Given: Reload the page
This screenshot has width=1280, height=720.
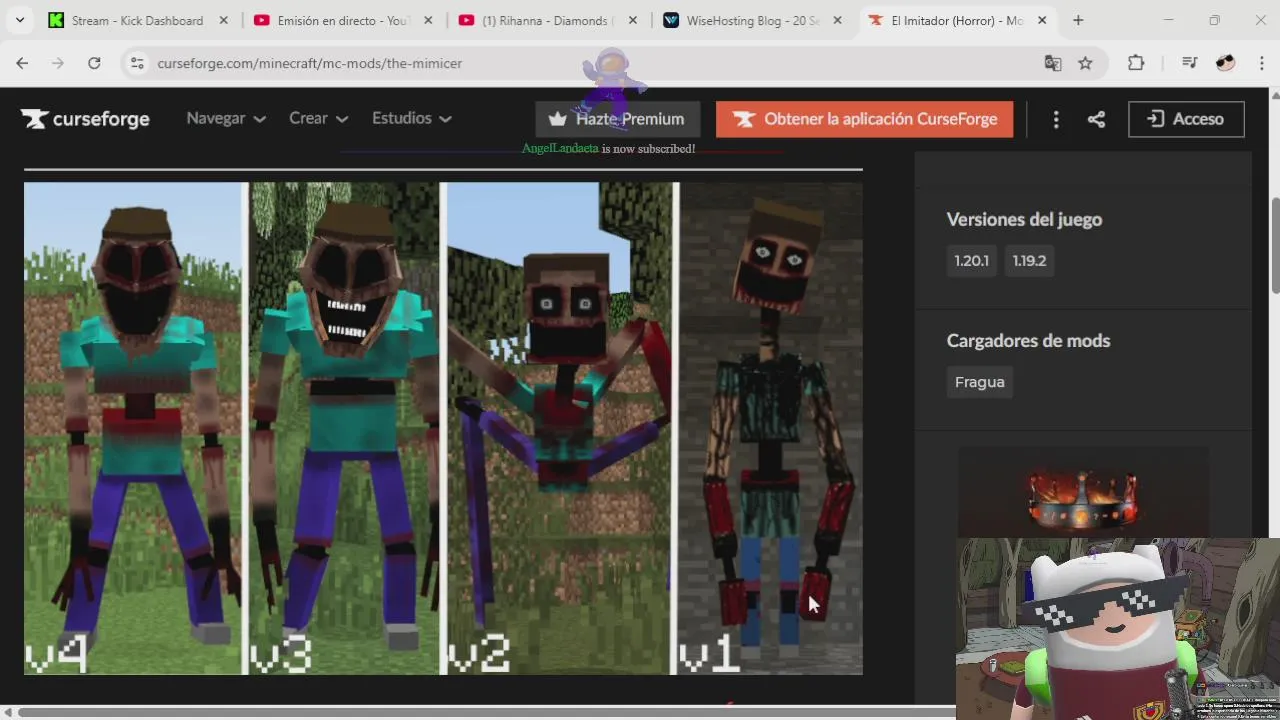Looking at the screenshot, I should 94,63.
